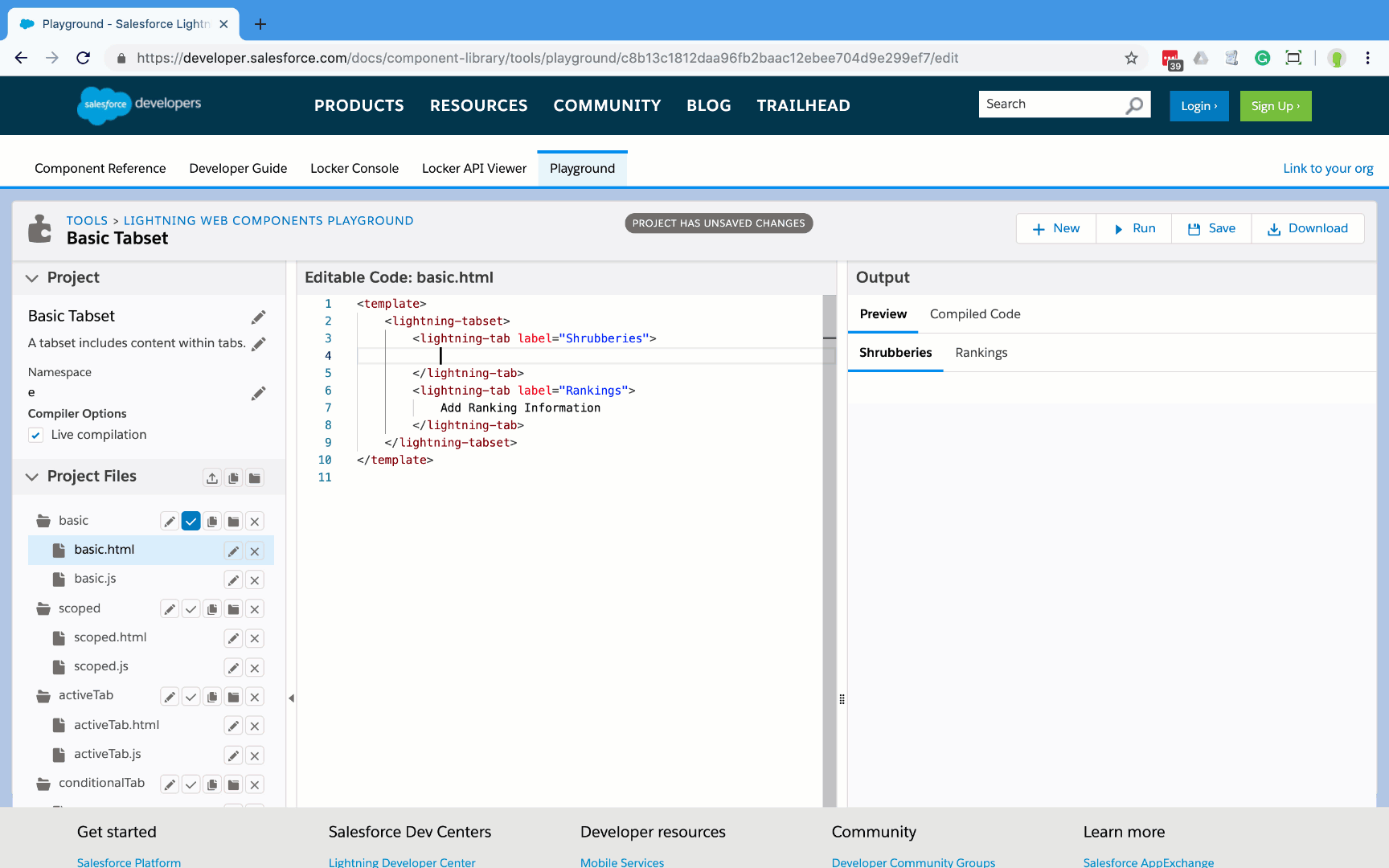Toggle the Live compilation checkbox
The image size is (1389, 868).
tap(35, 436)
